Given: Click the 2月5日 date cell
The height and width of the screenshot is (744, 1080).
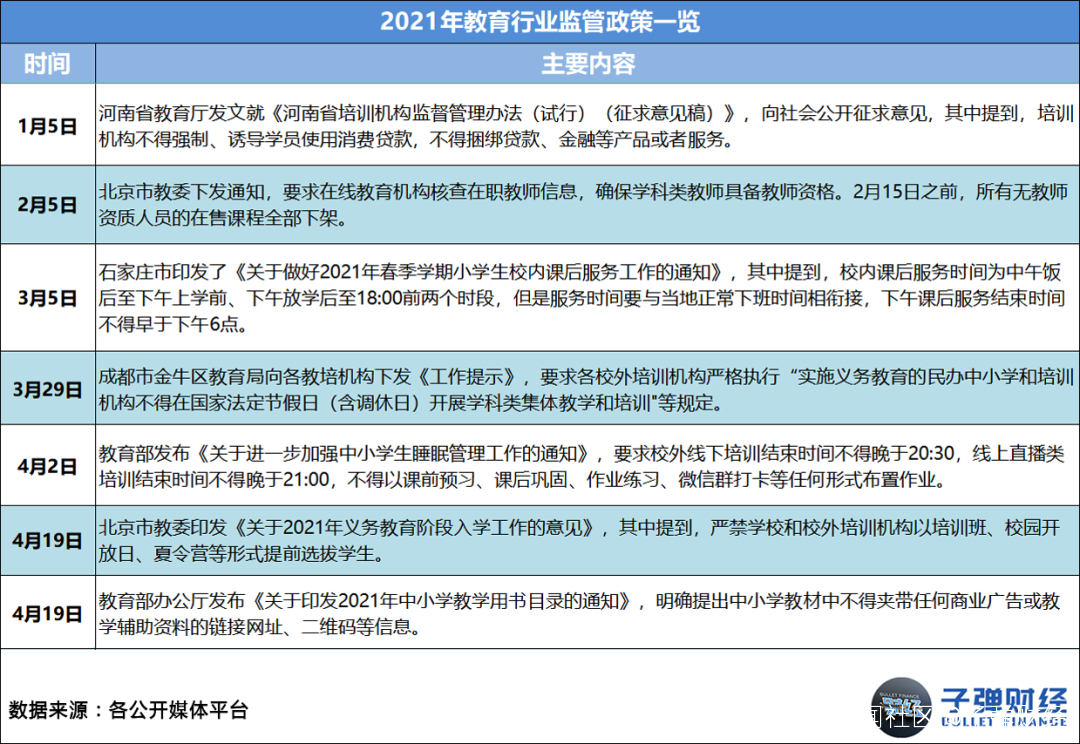Looking at the screenshot, I should 48,205.
